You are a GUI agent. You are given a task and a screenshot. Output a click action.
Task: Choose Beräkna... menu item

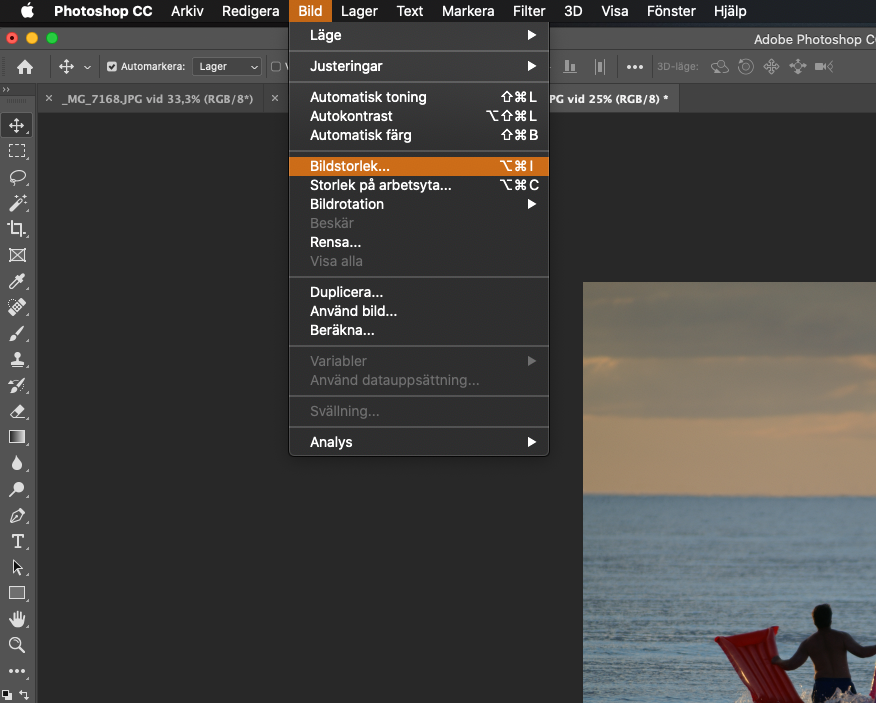tap(418, 330)
